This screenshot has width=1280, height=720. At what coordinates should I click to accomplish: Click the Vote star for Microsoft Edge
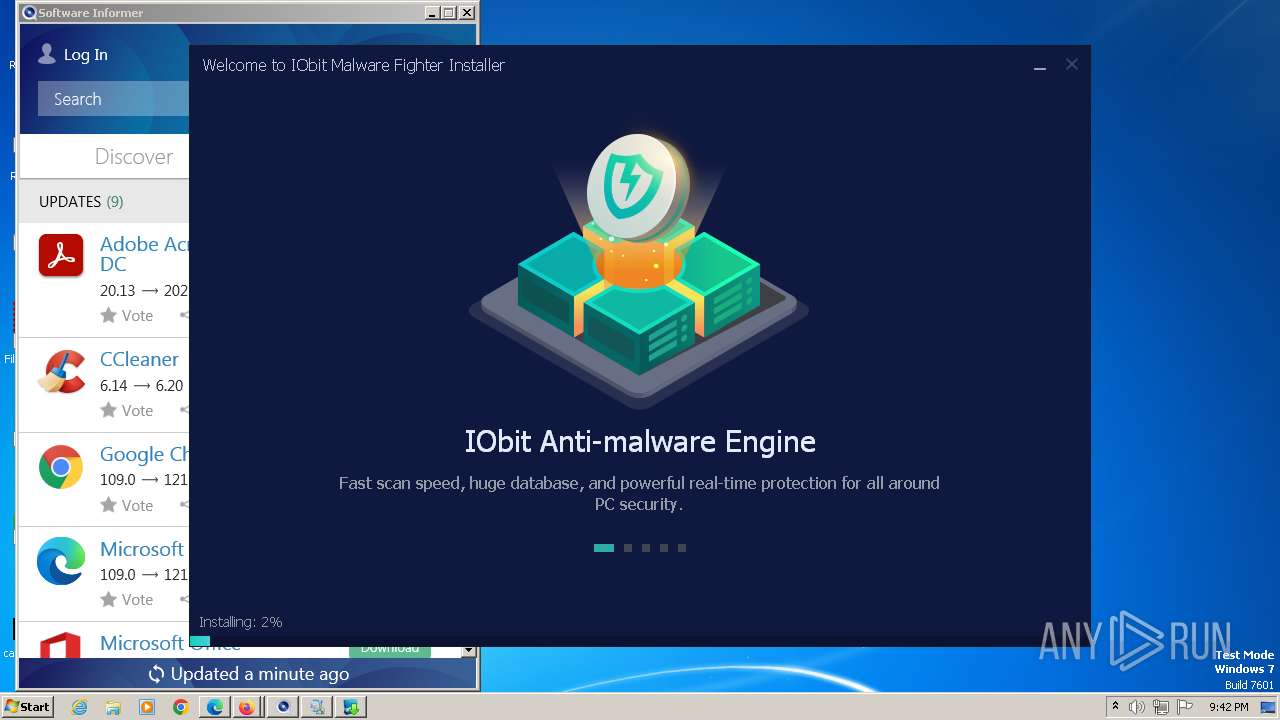point(108,599)
